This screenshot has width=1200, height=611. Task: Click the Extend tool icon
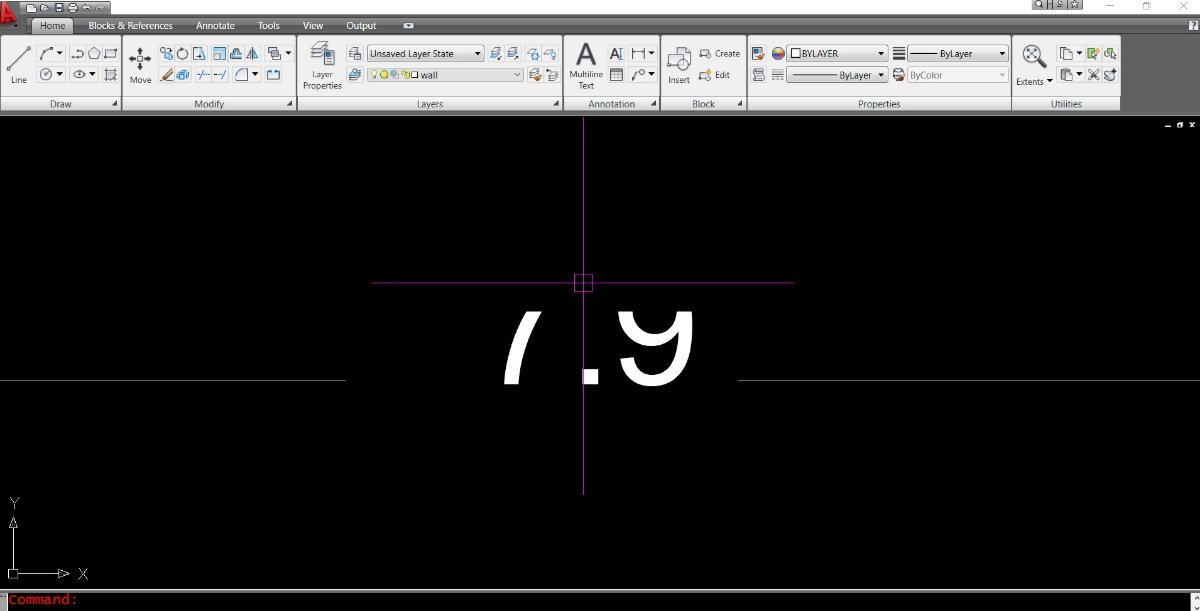point(220,75)
